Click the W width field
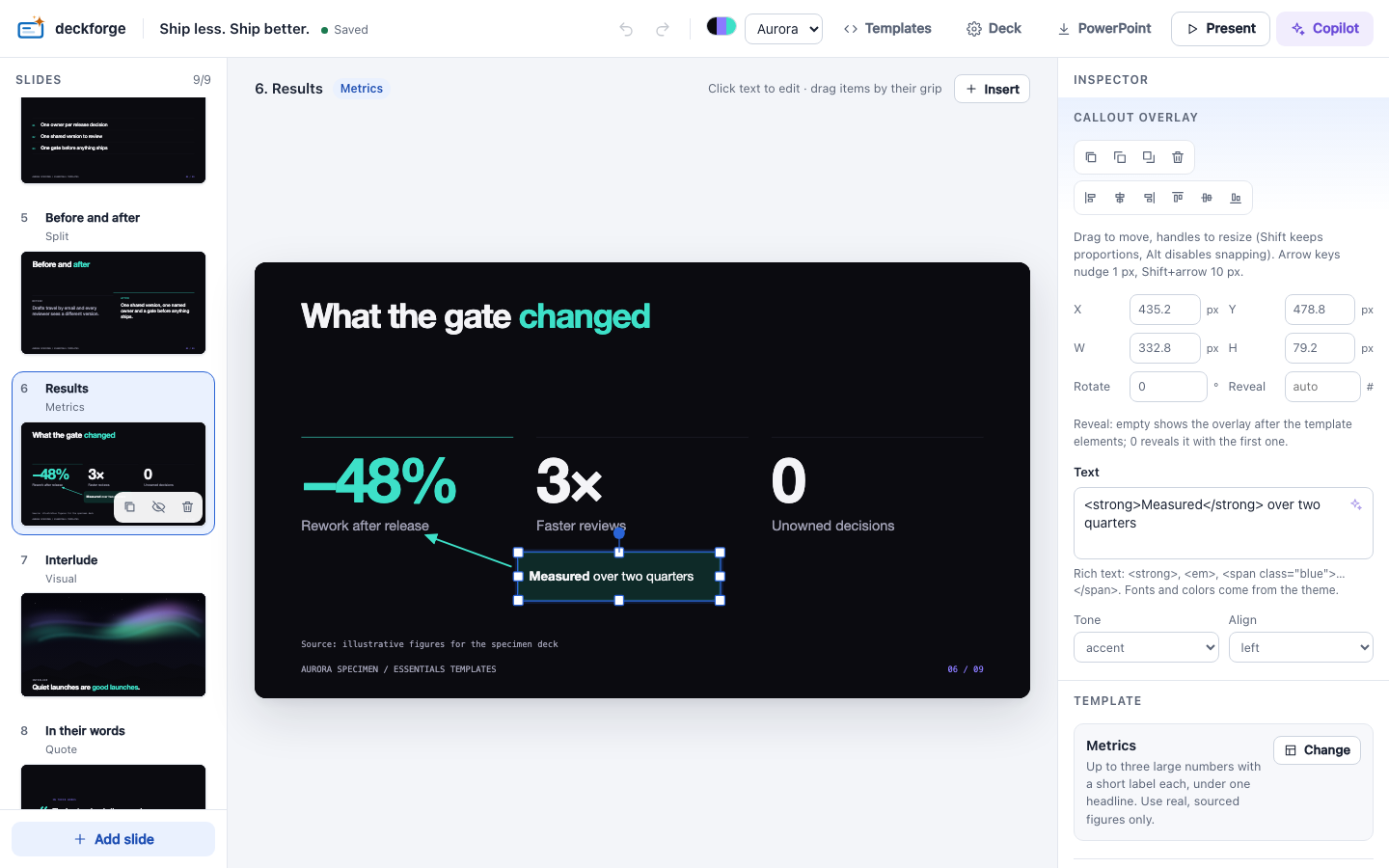The image size is (1389, 868). click(1165, 348)
